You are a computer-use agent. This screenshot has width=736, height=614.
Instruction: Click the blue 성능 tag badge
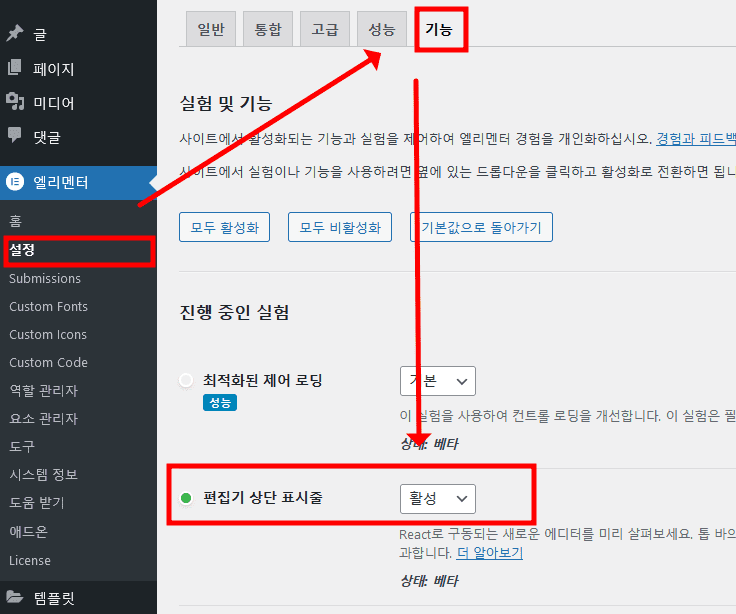click(221, 402)
